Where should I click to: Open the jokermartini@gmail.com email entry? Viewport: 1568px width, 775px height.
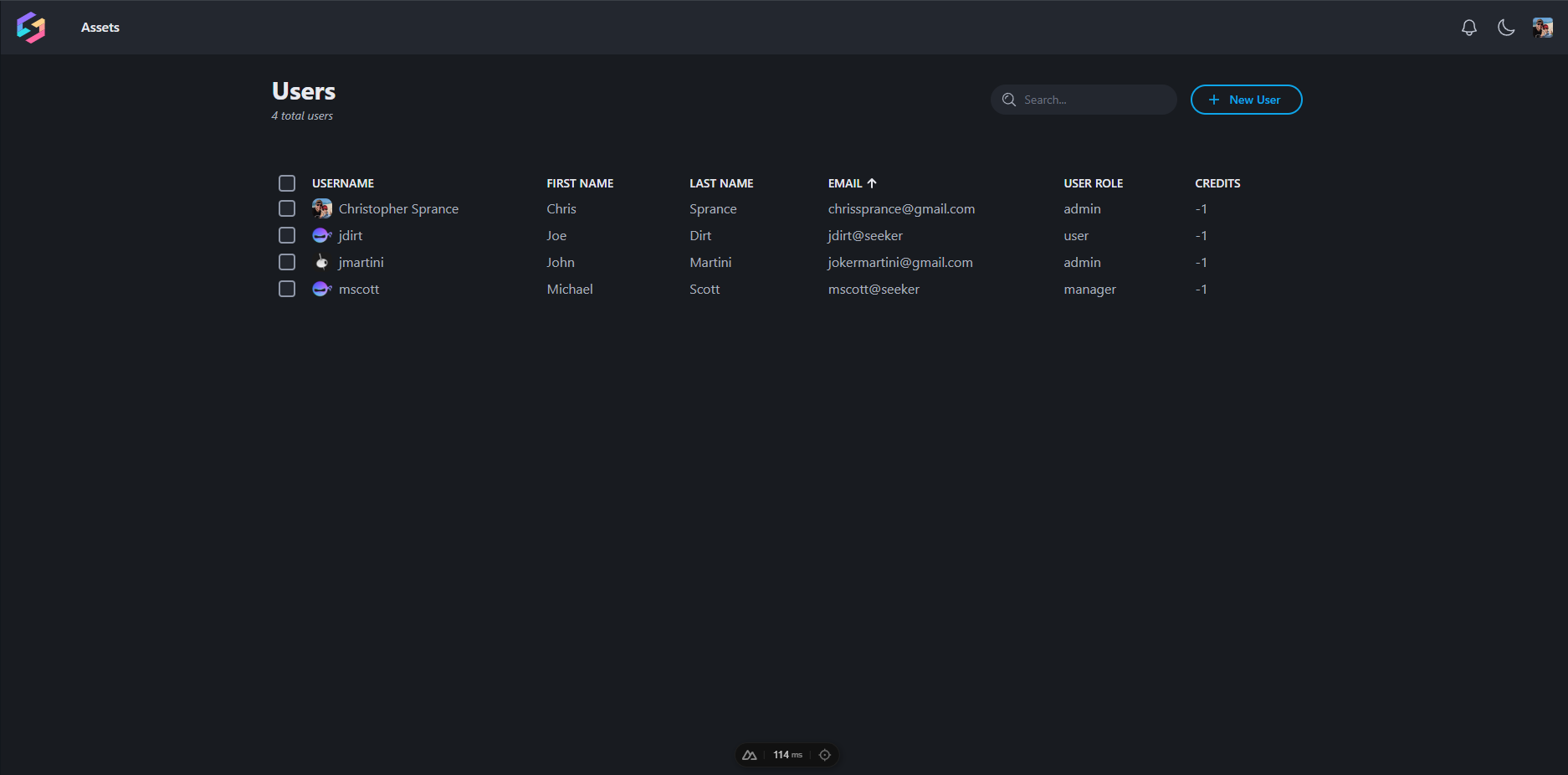click(x=899, y=262)
